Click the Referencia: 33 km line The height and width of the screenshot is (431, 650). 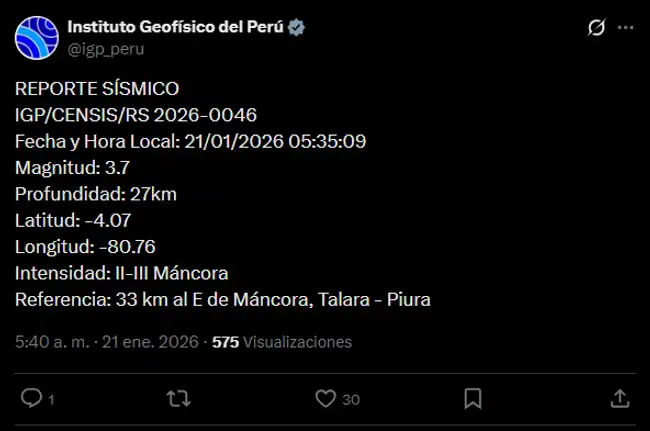pyautogui.click(x=222, y=298)
